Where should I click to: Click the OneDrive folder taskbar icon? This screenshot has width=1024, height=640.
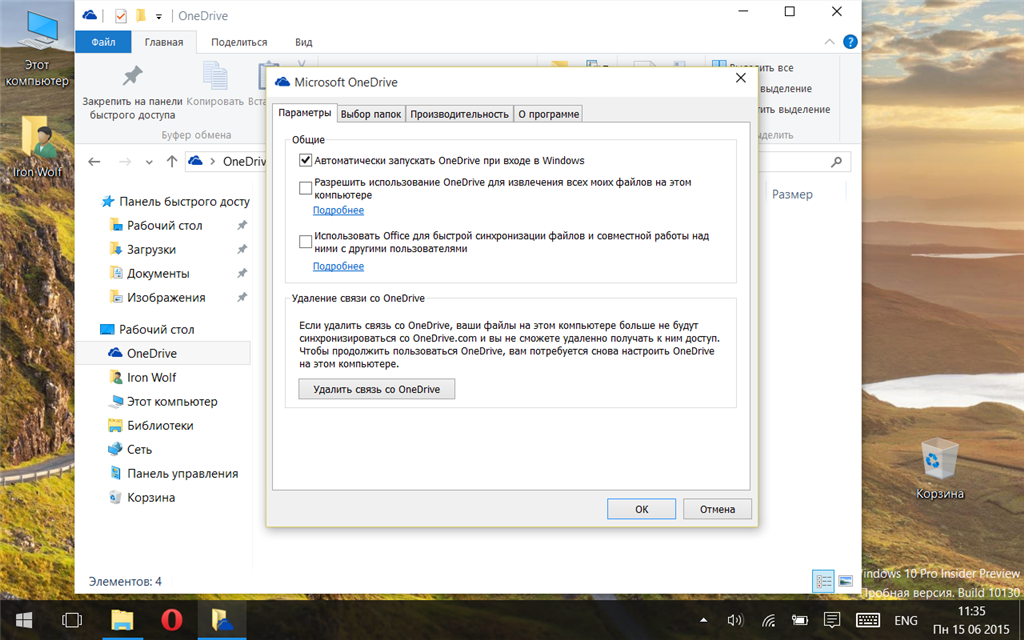[222, 620]
